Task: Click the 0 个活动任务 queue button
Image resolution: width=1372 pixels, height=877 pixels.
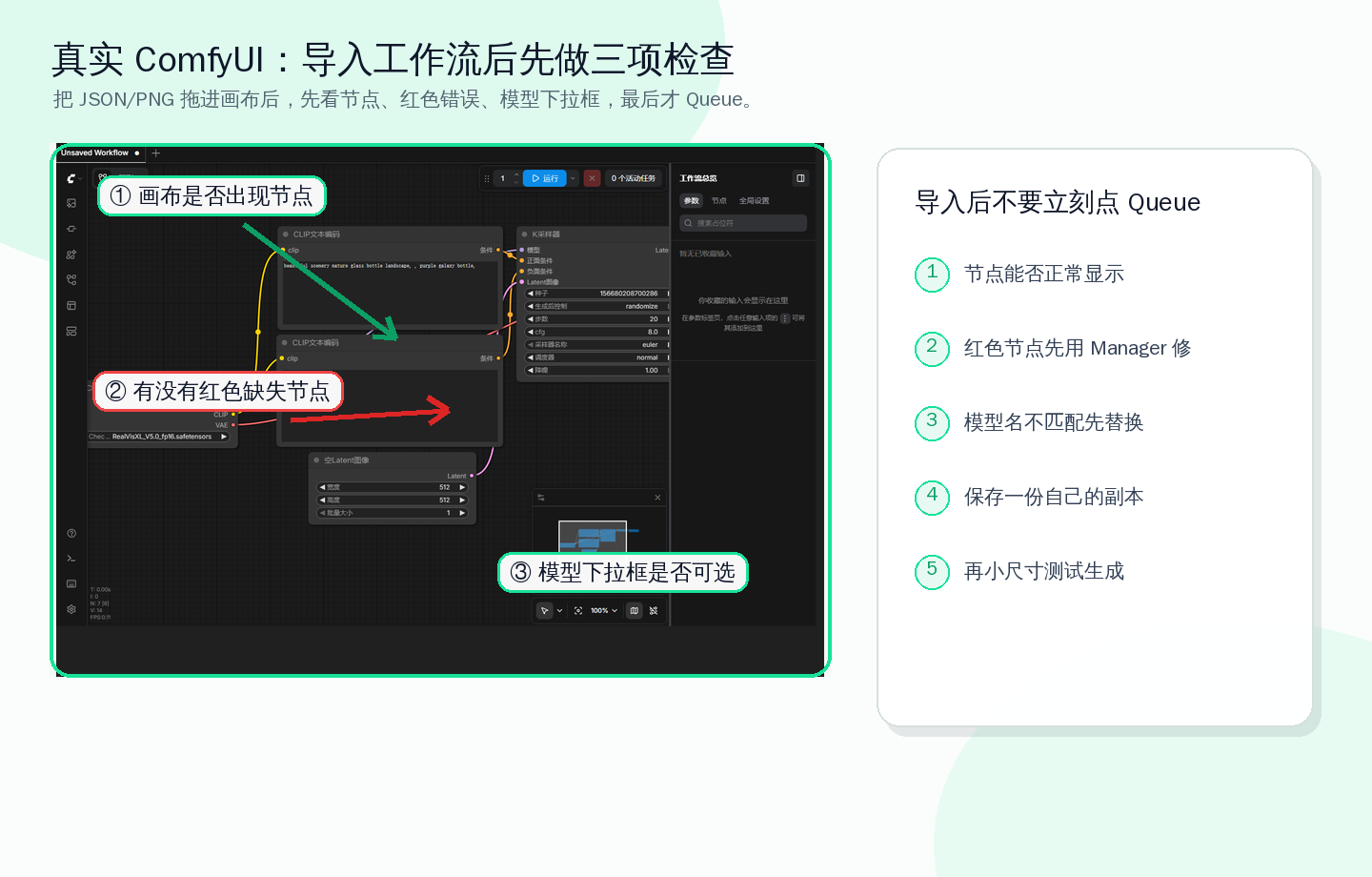Action: [634, 178]
